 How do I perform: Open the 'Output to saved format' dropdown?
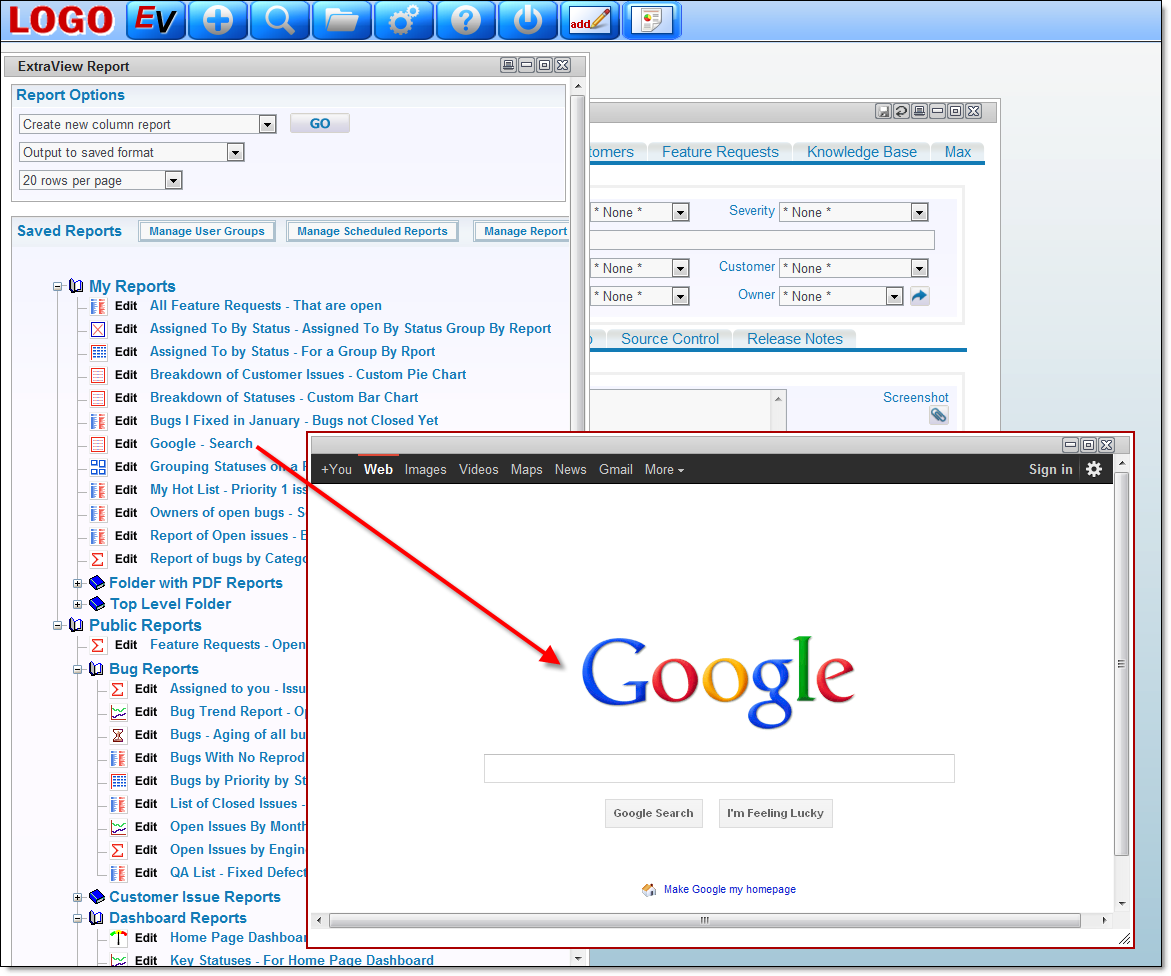[x=235, y=152]
